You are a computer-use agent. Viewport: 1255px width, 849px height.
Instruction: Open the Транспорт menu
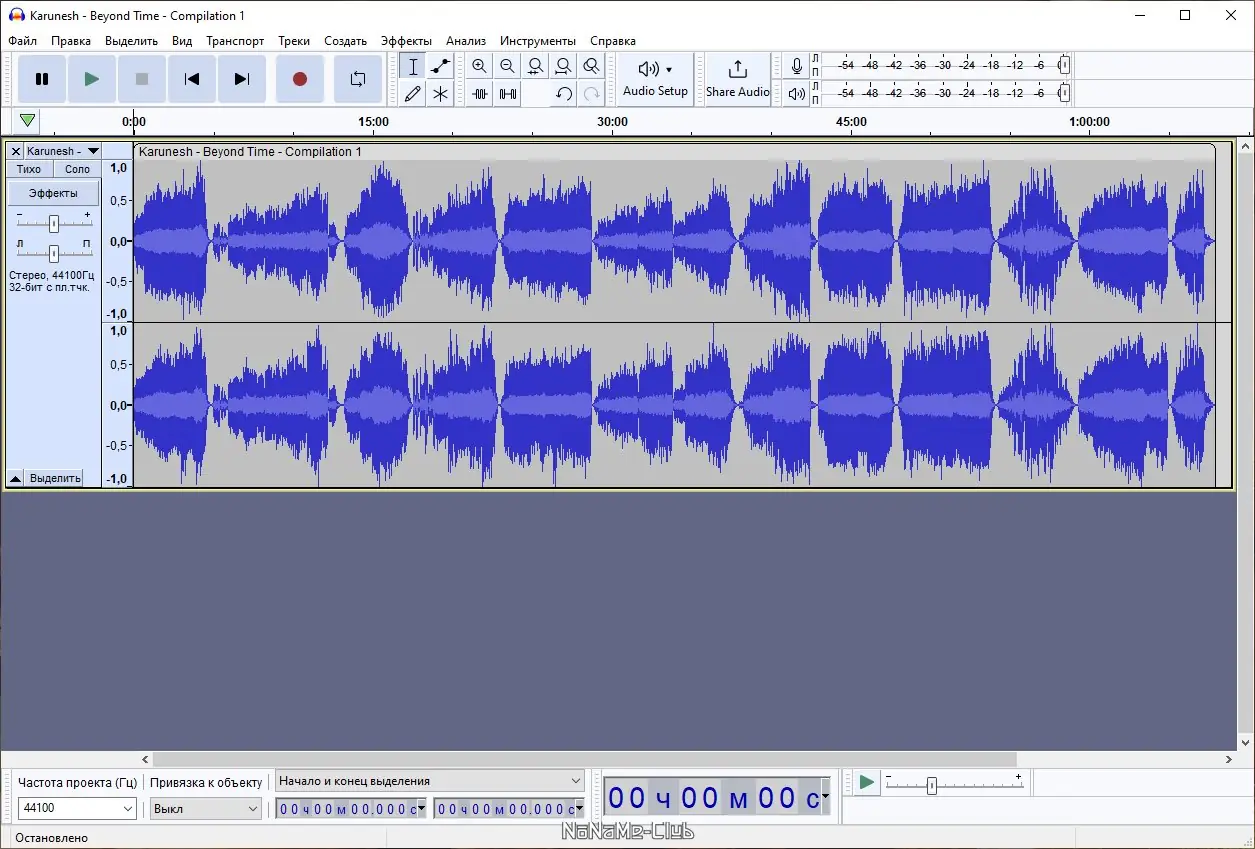point(235,41)
